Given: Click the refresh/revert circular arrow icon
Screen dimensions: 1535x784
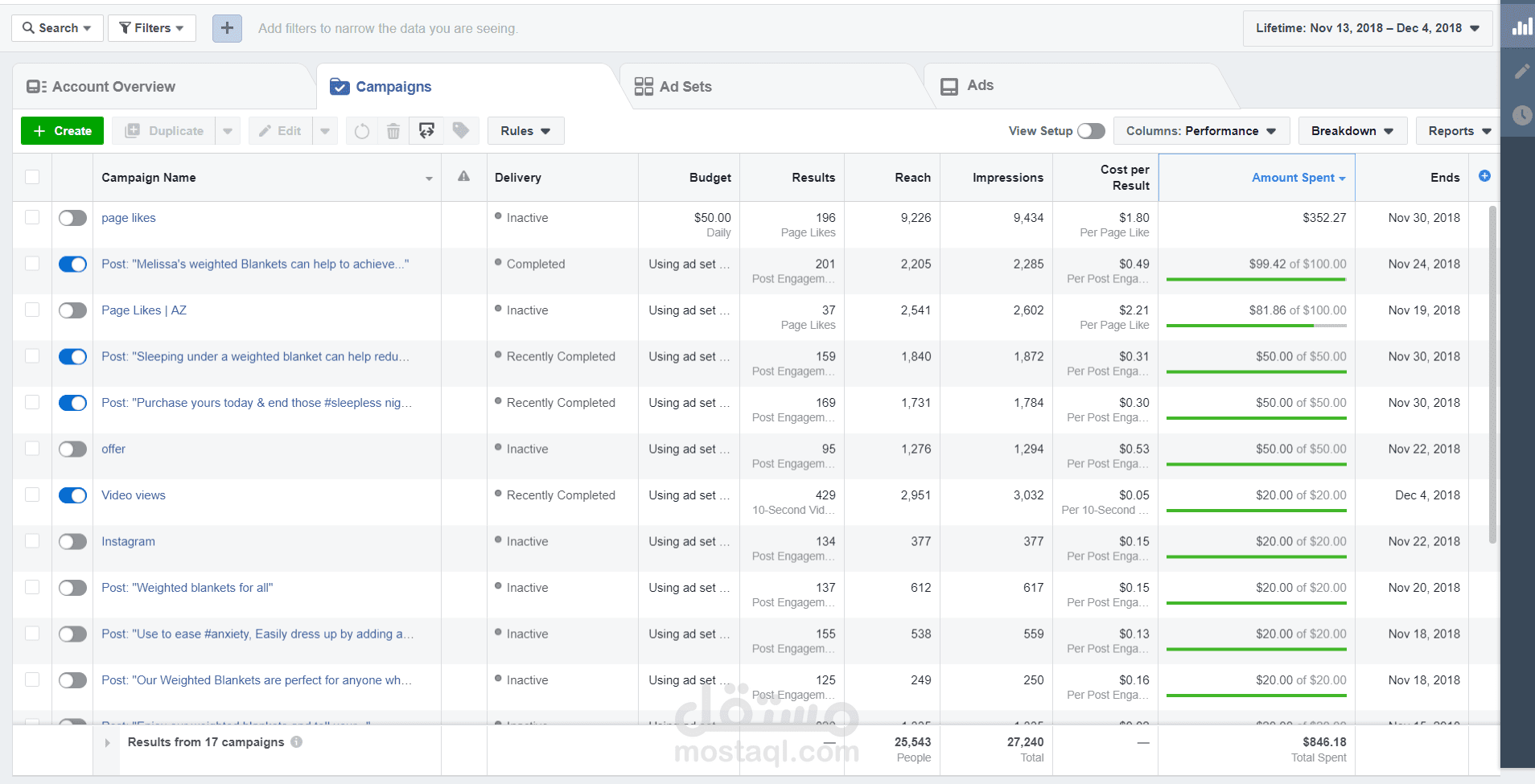Looking at the screenshot, I should (x=362, y=131).
